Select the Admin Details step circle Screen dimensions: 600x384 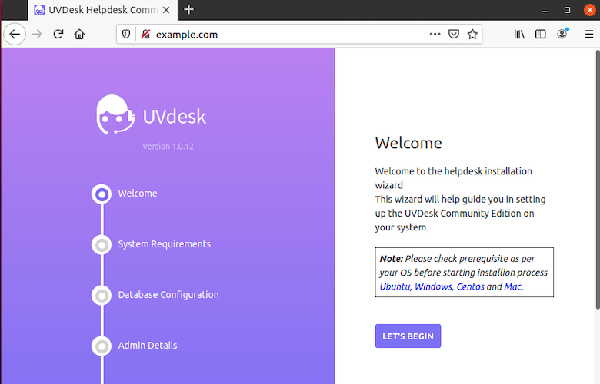coord(102,346)
